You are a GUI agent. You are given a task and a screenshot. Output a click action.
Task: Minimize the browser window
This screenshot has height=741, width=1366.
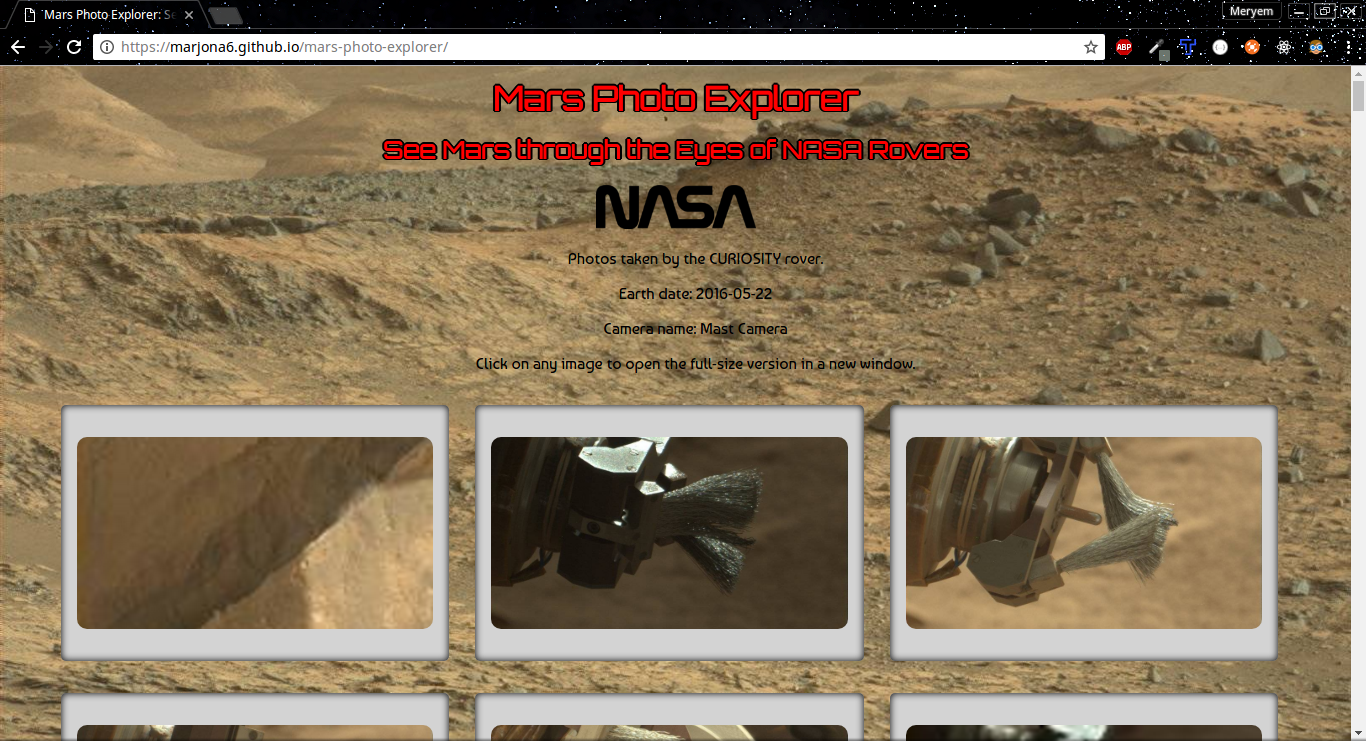(1298, 11)
